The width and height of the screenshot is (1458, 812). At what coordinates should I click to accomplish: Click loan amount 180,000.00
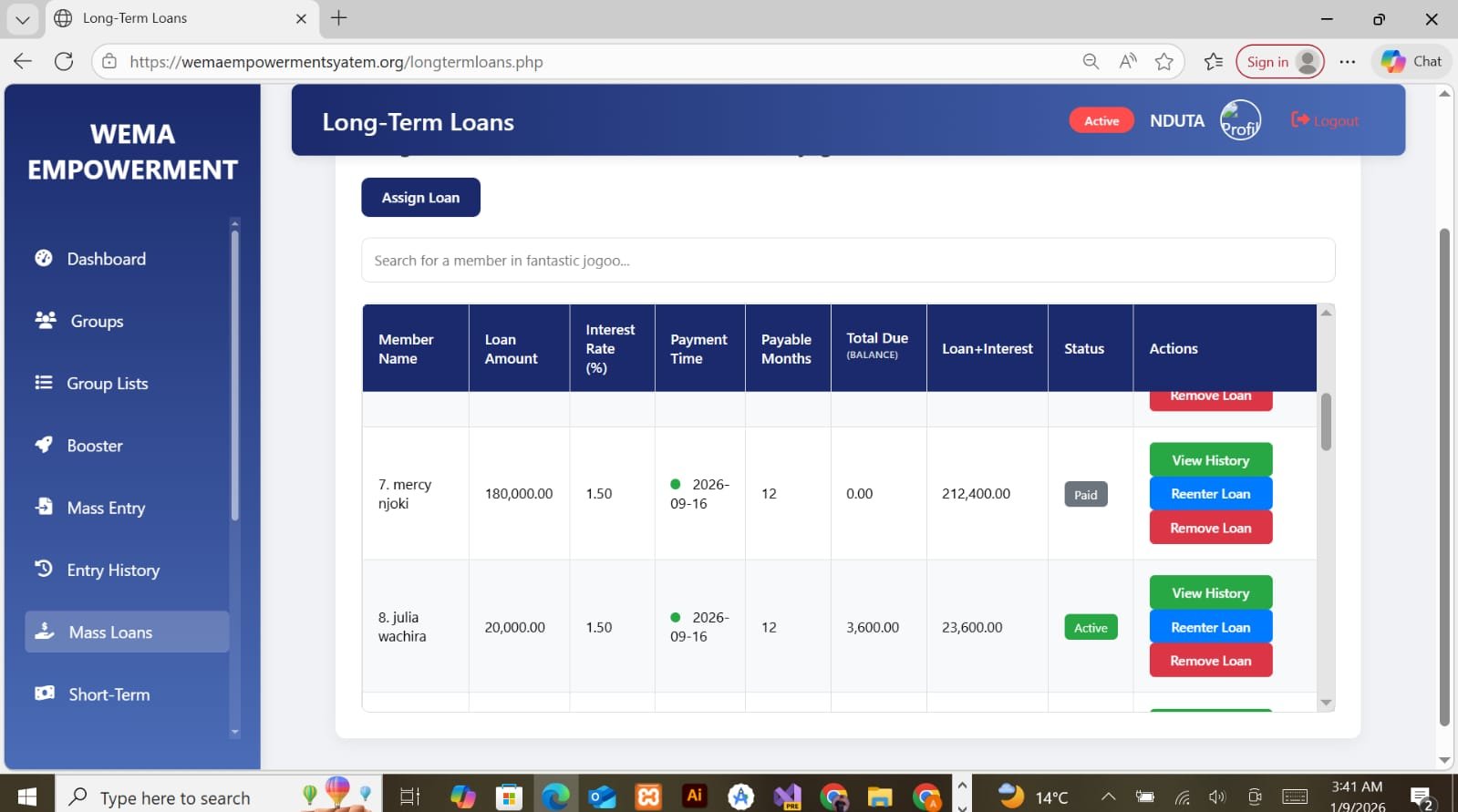click(x=519, y=493)
